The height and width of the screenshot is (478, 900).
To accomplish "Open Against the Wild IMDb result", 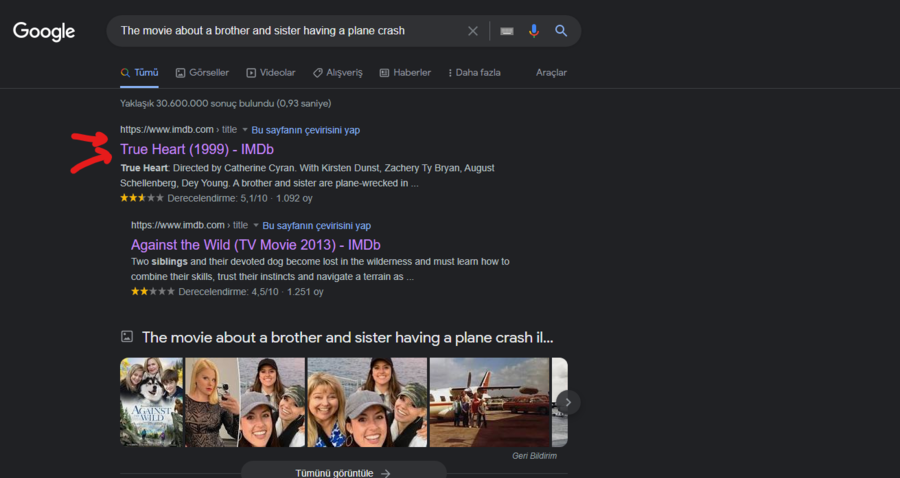I will click(x=255, y=245).
